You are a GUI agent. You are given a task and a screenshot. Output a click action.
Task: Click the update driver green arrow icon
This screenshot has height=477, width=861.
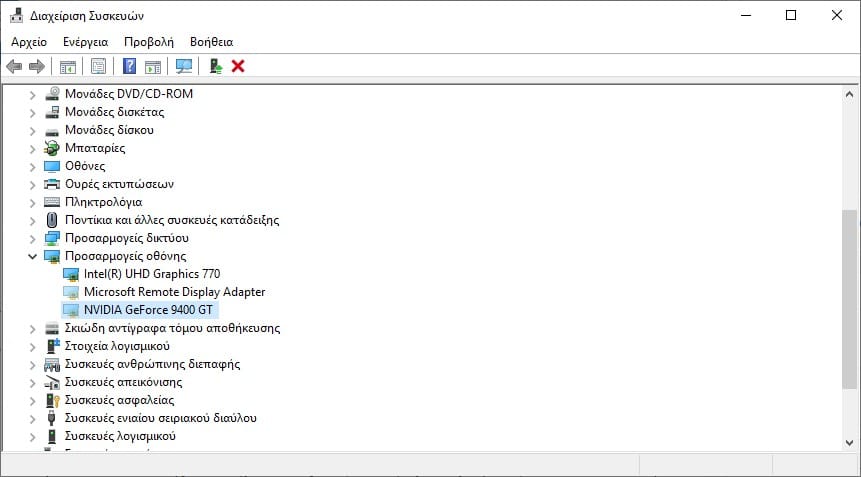tap(216, 67)
